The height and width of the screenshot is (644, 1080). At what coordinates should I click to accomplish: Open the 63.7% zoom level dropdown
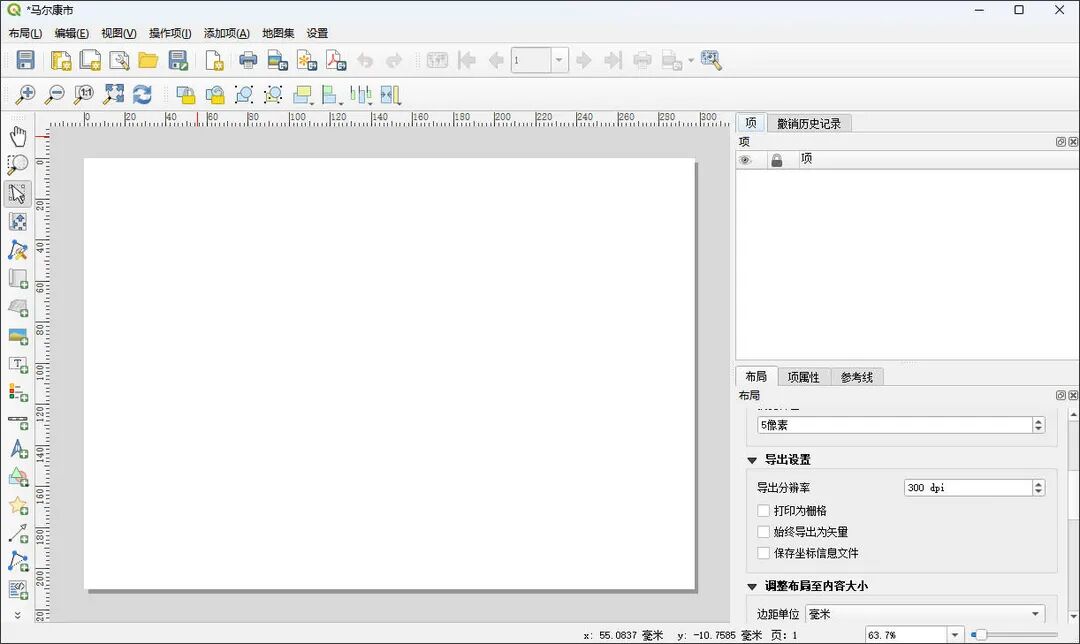(955, 635)
